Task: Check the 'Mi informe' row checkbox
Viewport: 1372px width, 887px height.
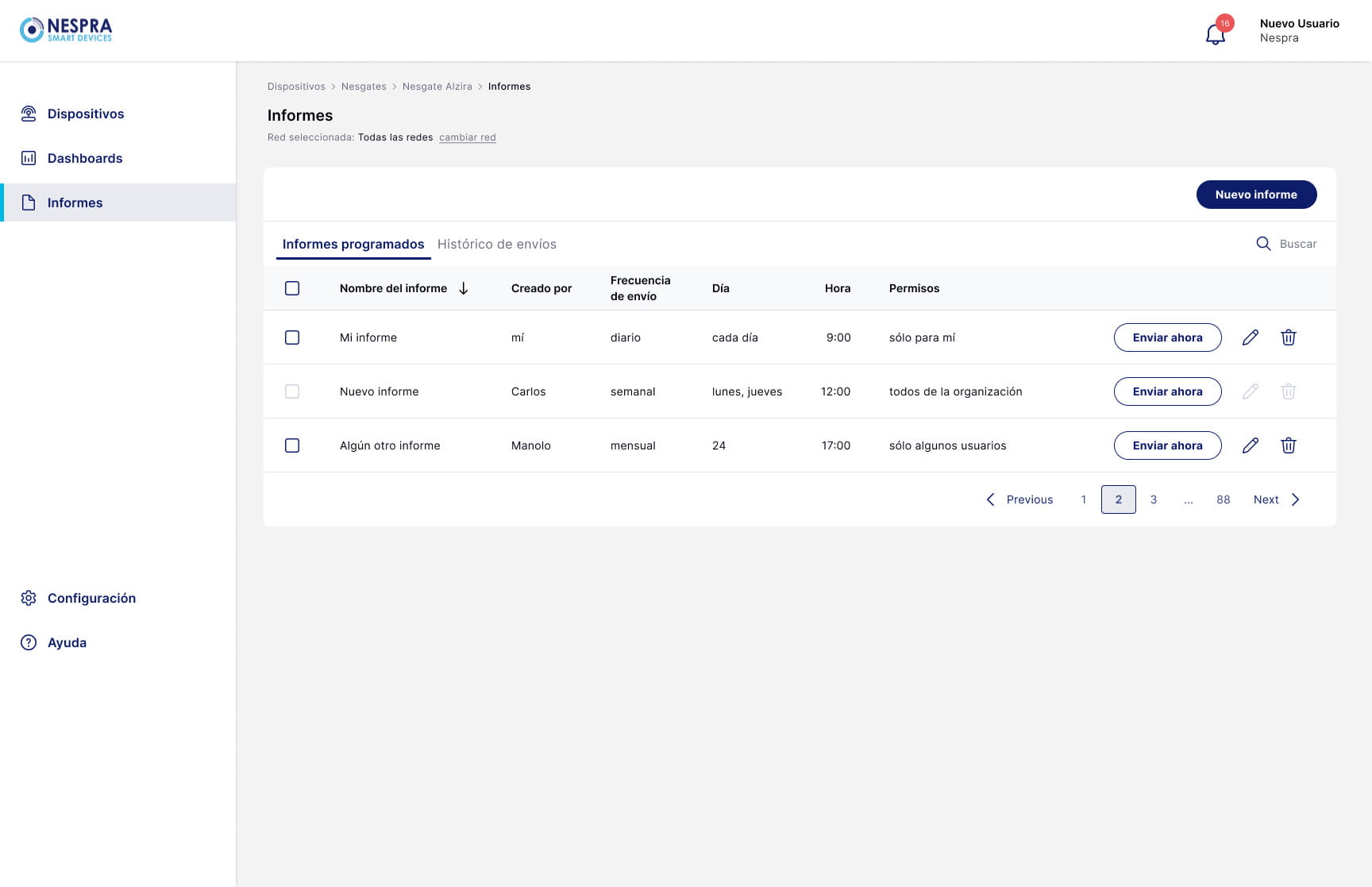Action: 292,337
